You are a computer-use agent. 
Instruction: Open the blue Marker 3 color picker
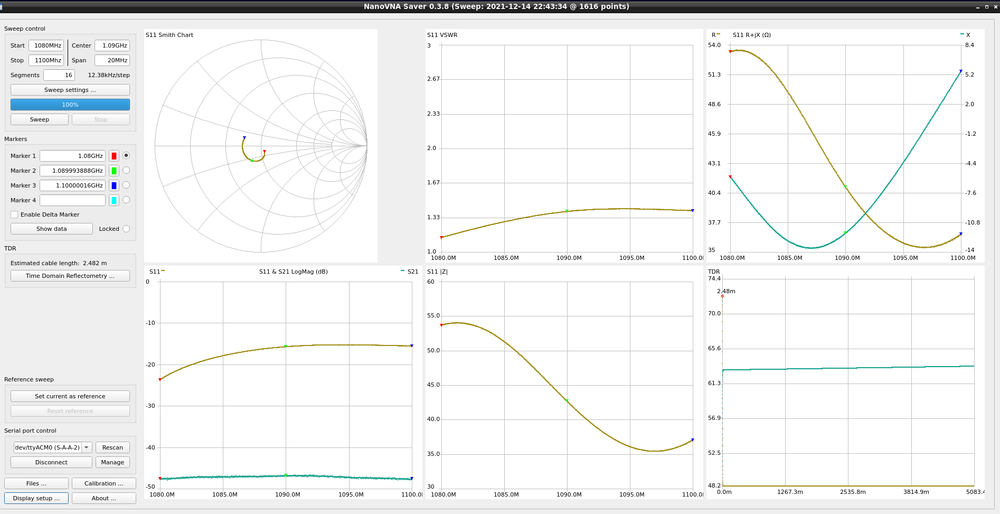114,186
